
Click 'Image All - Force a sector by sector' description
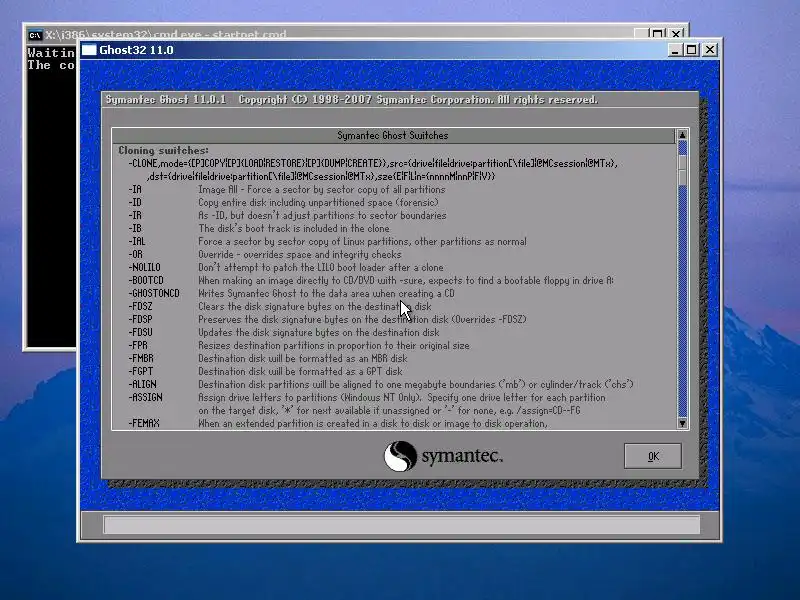(321, 189)
